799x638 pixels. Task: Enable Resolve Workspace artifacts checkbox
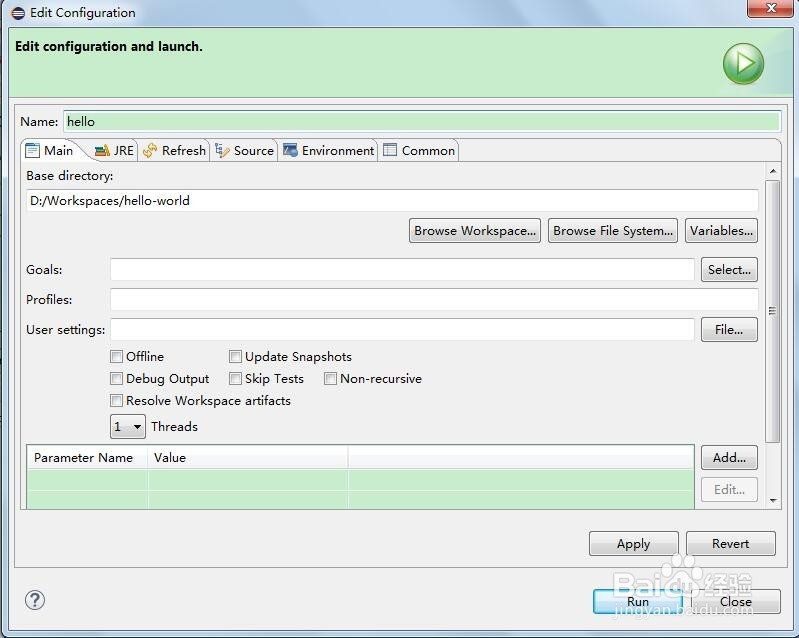(116, 401)
